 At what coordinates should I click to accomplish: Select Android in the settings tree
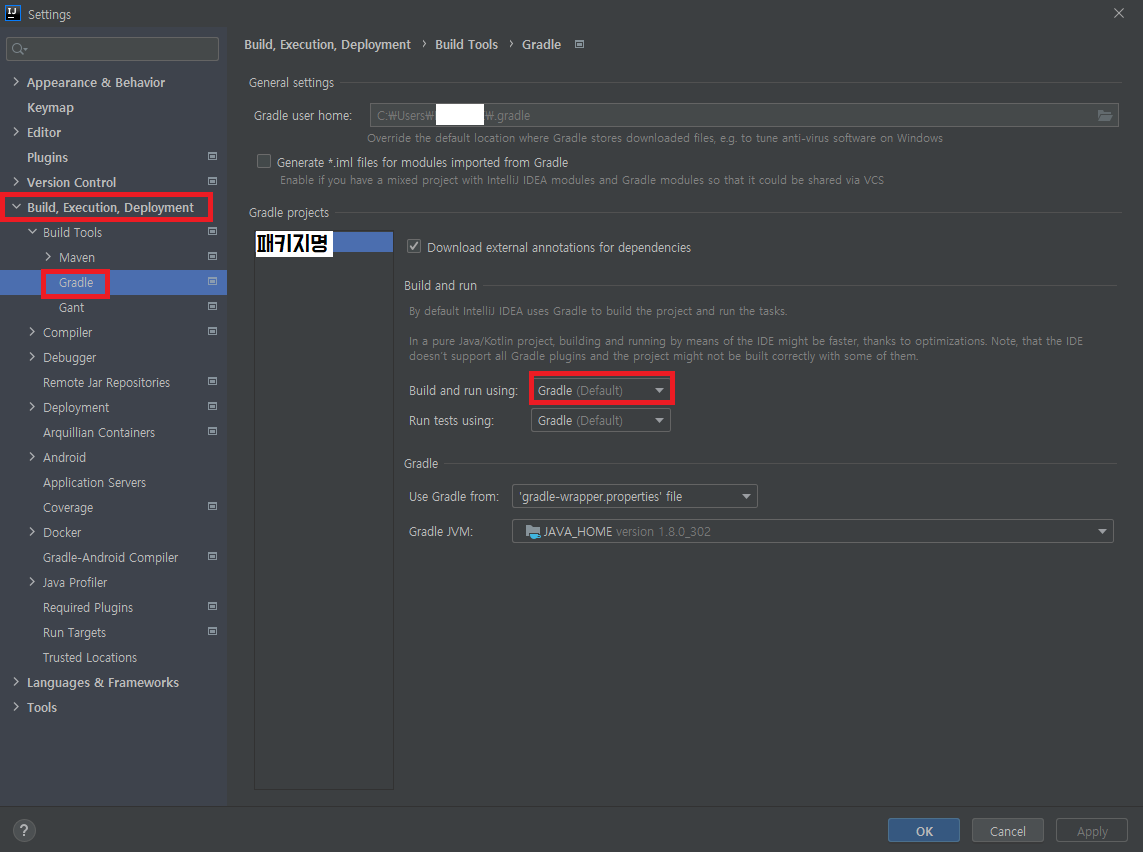coord(64,458)
